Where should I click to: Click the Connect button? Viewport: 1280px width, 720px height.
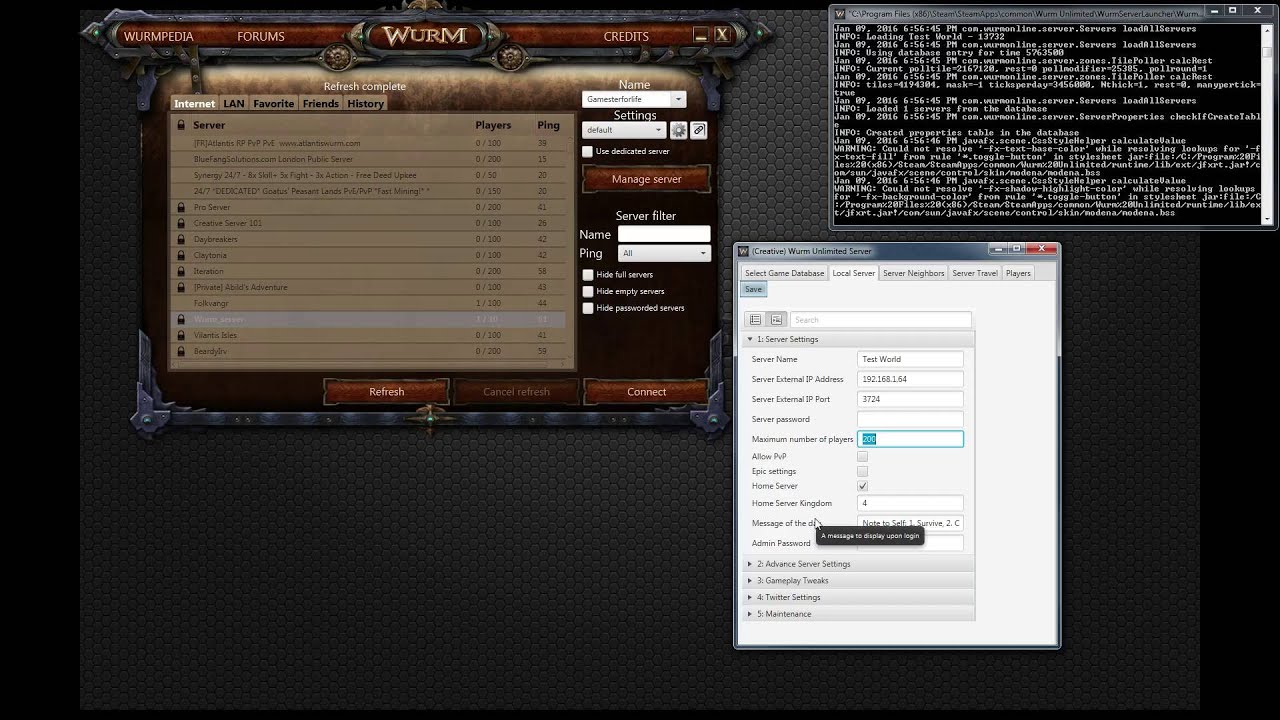click(646, 392)
